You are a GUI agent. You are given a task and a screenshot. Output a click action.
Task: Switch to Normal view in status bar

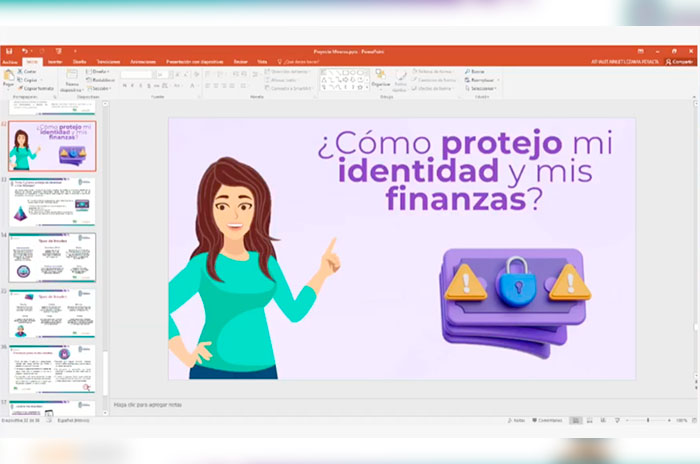[576, 420]
